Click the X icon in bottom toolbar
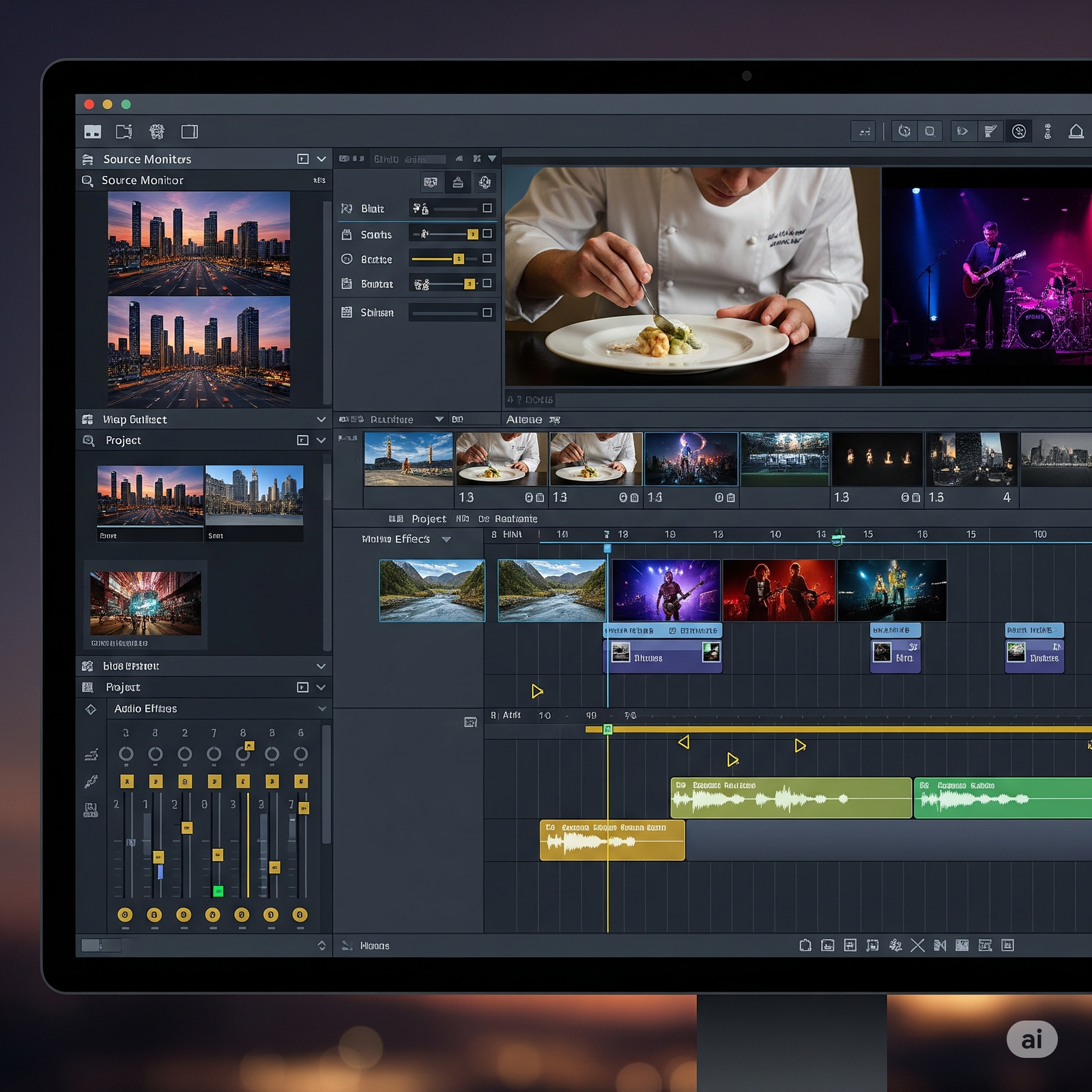The height and width of the screenshot is (1092, 1092). pyautogui.click(x=917, y=945)
